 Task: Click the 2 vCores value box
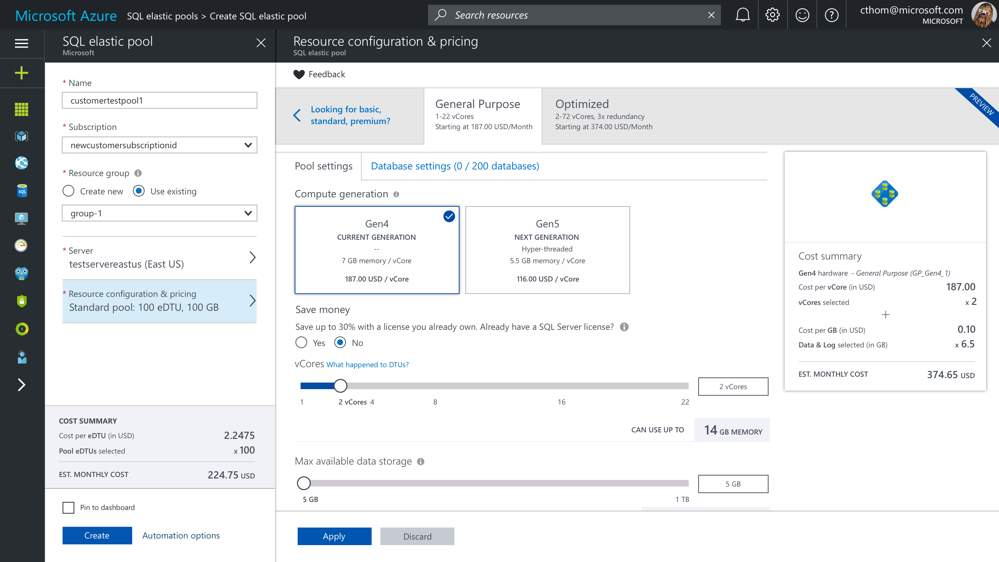733,386
